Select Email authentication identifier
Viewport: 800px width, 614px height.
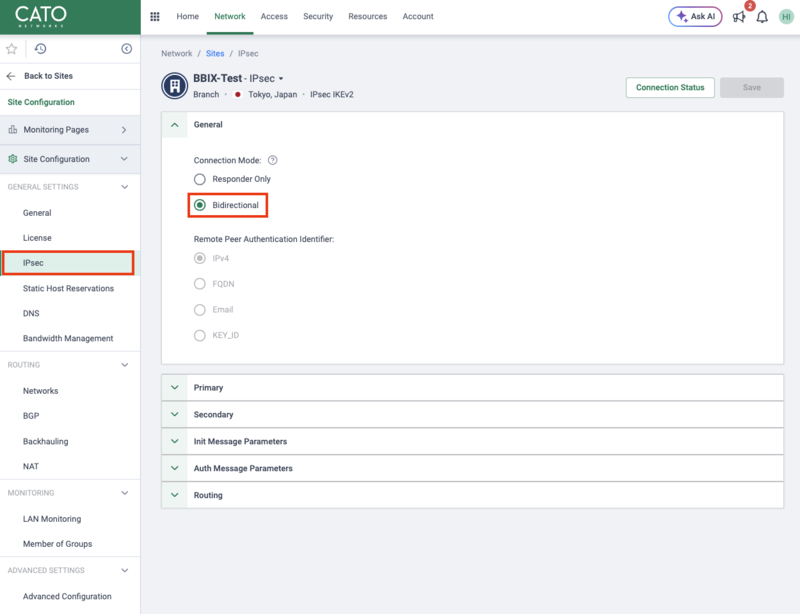pyautogui.click(x=199, y=310)
